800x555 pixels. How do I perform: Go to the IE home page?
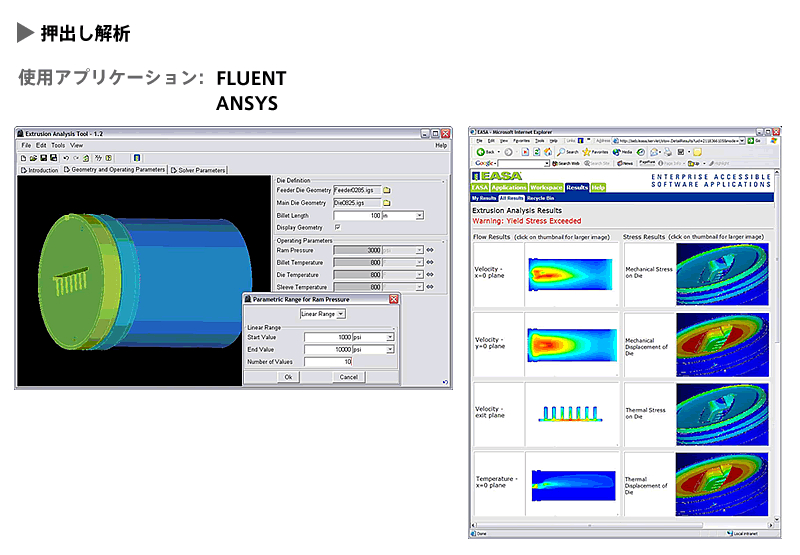click(x=548, y=152)
